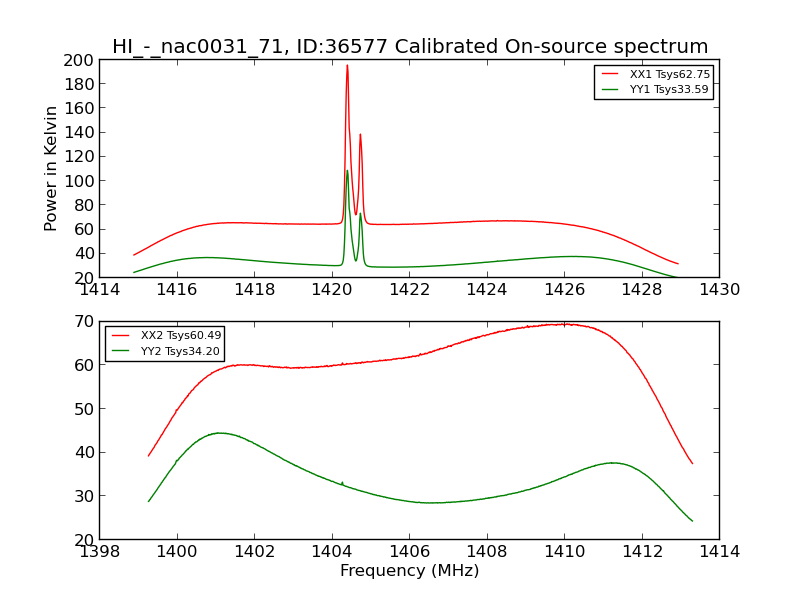This screenshot has height=600, width=800.
Task: Click the '1404' x-axis tick label
Action: tap(332, 552)
